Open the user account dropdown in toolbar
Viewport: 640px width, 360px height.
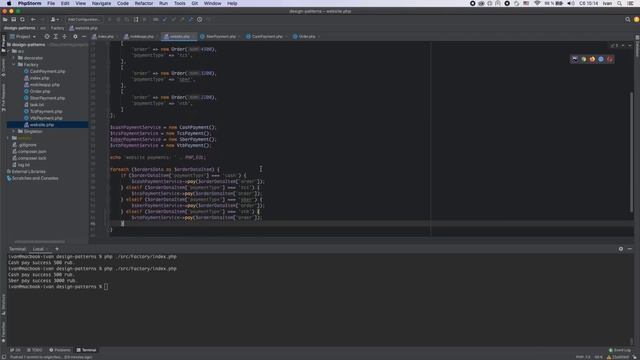pos(54,19)
